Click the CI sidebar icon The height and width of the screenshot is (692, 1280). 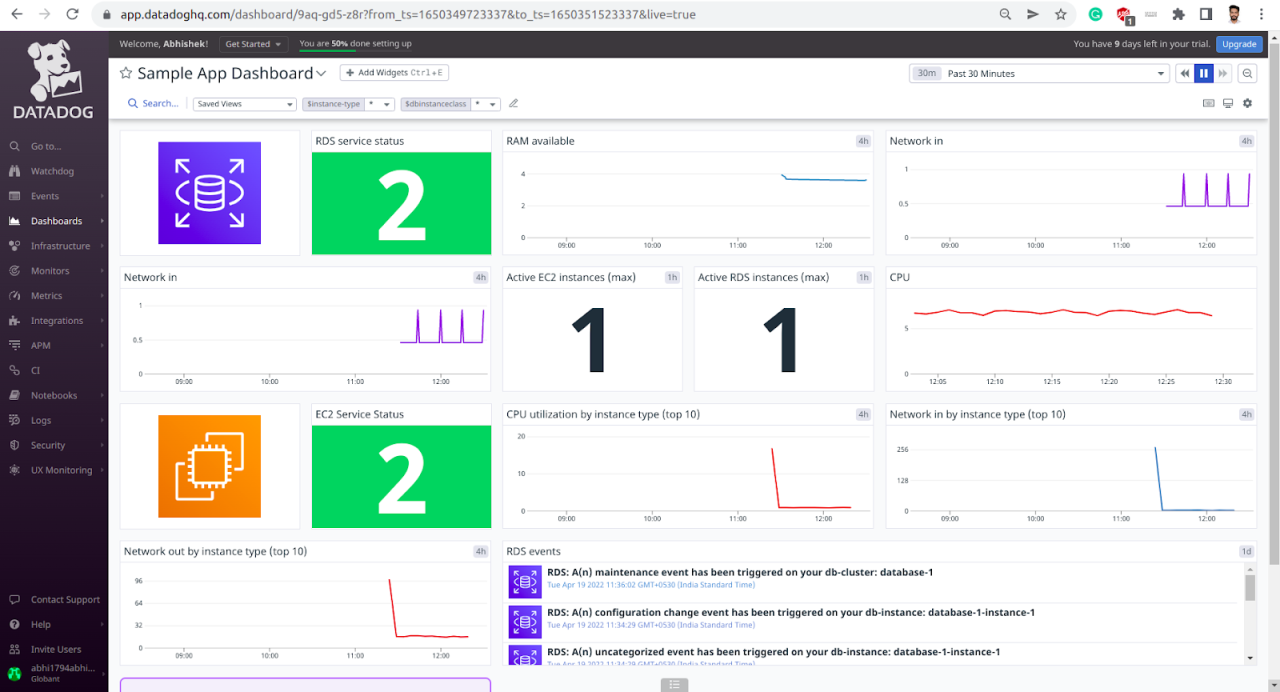pyautogui.click(x=14, y=370)
